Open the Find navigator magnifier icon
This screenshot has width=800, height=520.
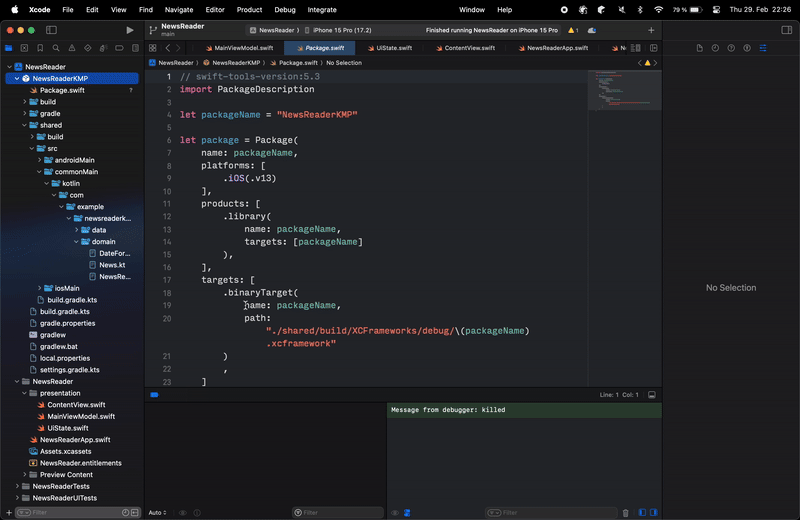coord(56,48)
